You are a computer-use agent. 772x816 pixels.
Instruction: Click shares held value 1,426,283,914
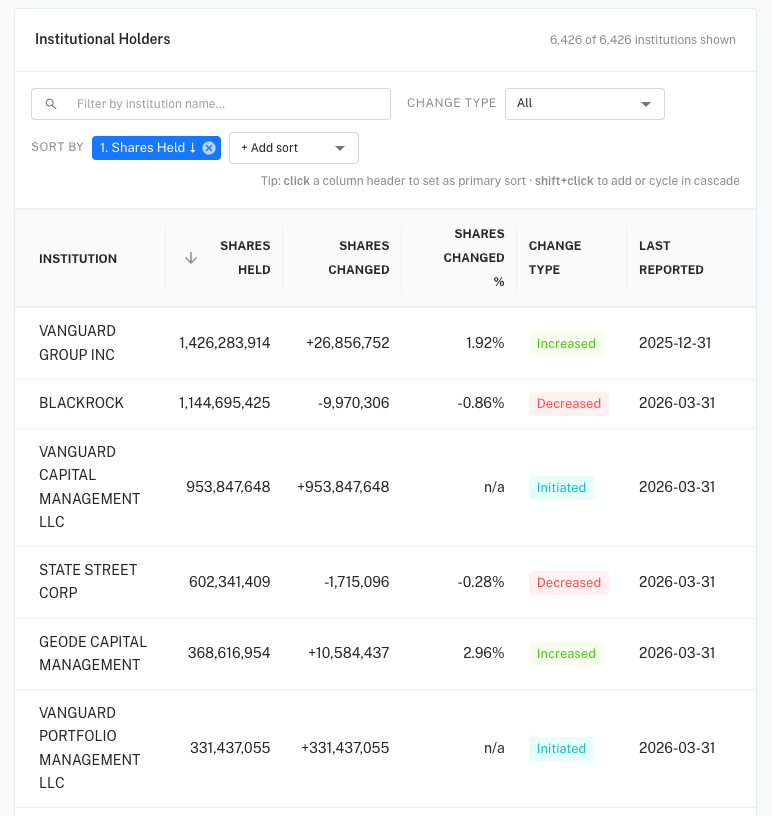tap(224, 343)
